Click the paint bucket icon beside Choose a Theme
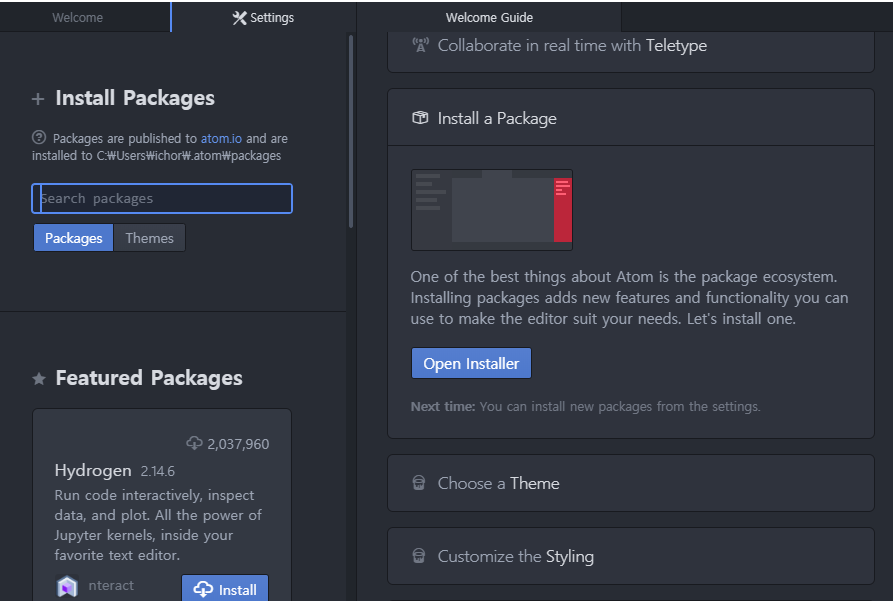 tap(419, 483)
